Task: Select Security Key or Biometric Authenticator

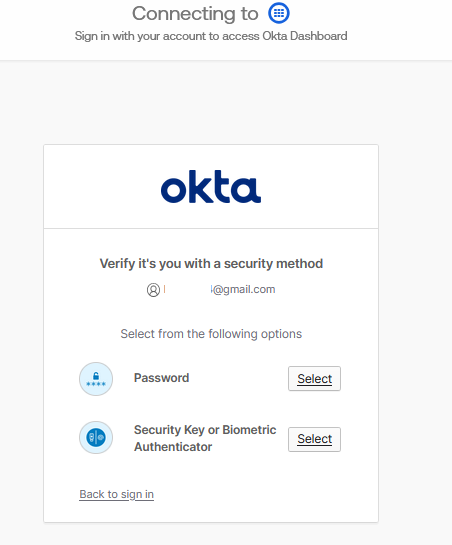Action: click(x=314, y=439)
